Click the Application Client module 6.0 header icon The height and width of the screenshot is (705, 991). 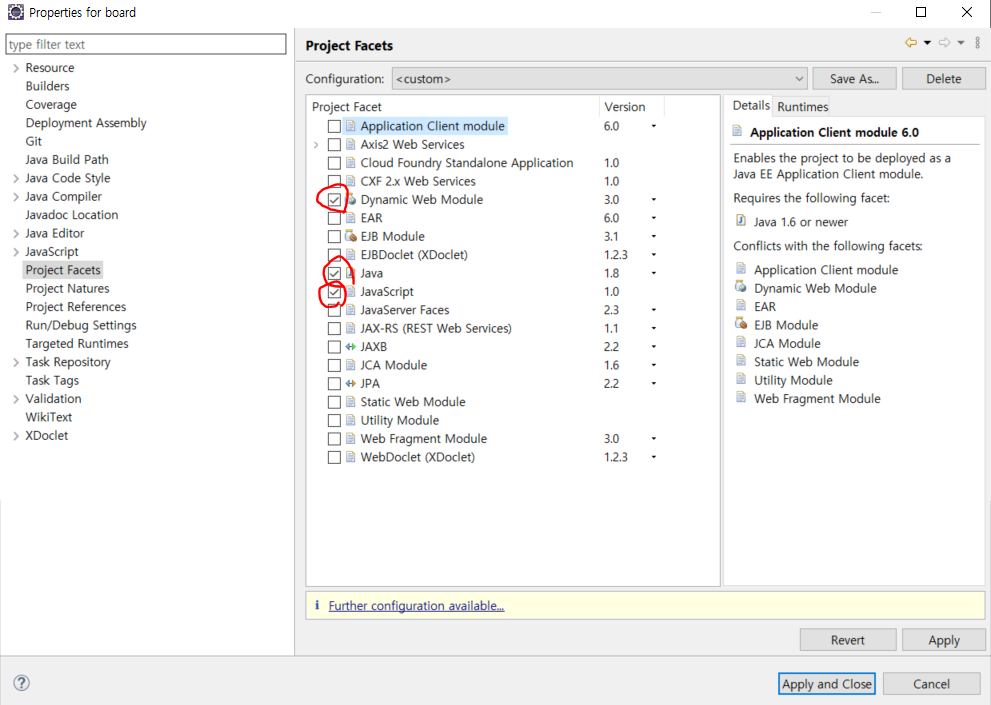[x=738, y=132]
